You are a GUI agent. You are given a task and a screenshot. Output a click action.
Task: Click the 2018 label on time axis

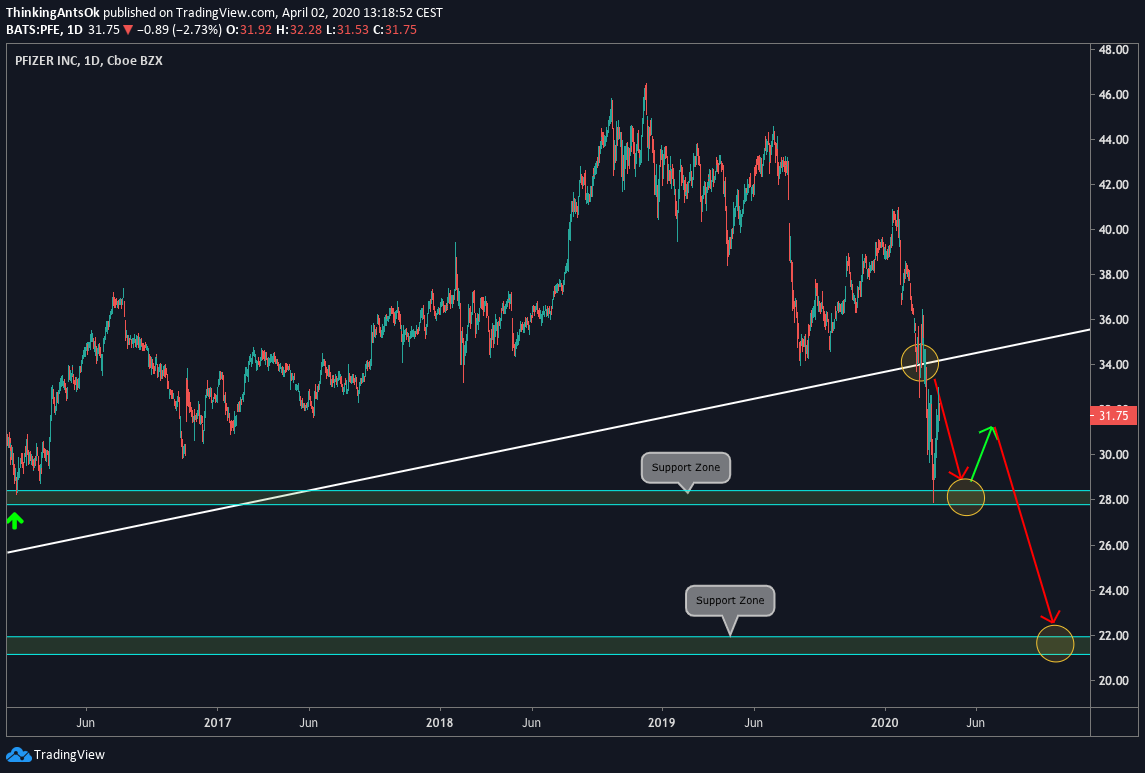440,723
